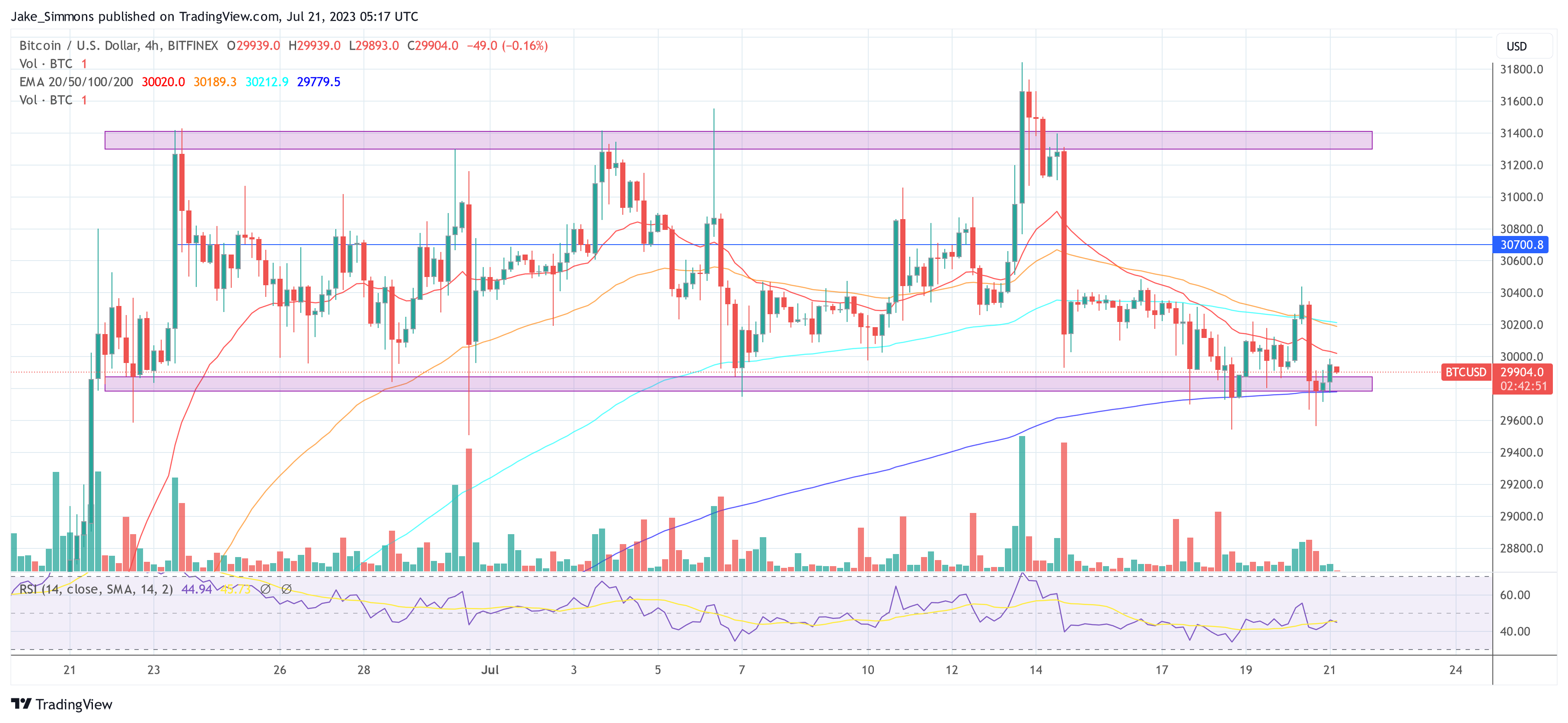Click the RSI scale label 40.00
The height and width of the screenshot is (723, 1568).
(x=1514, y=632)
